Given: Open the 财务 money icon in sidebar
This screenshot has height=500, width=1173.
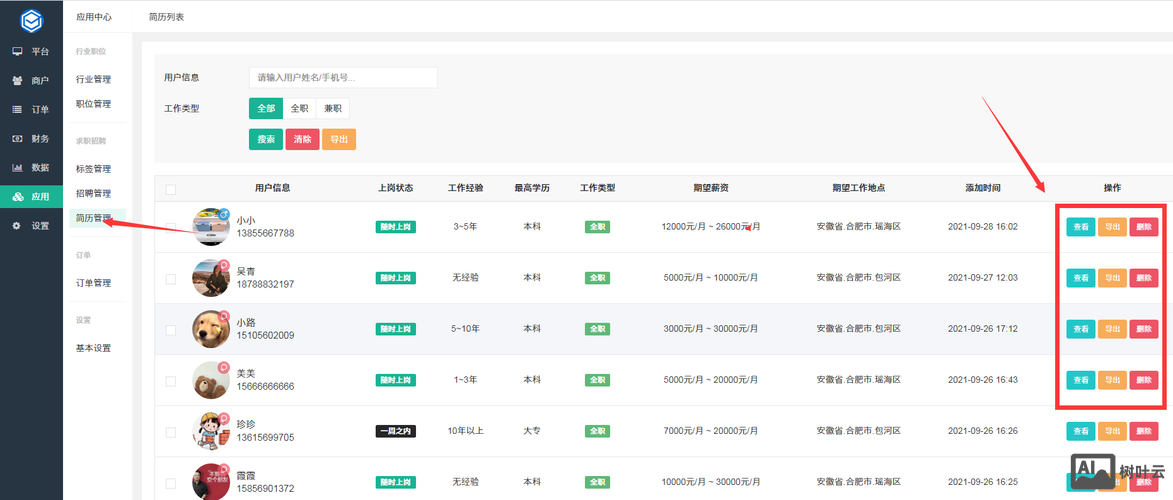Looking at the screenshot, I should tap(17, 138).
